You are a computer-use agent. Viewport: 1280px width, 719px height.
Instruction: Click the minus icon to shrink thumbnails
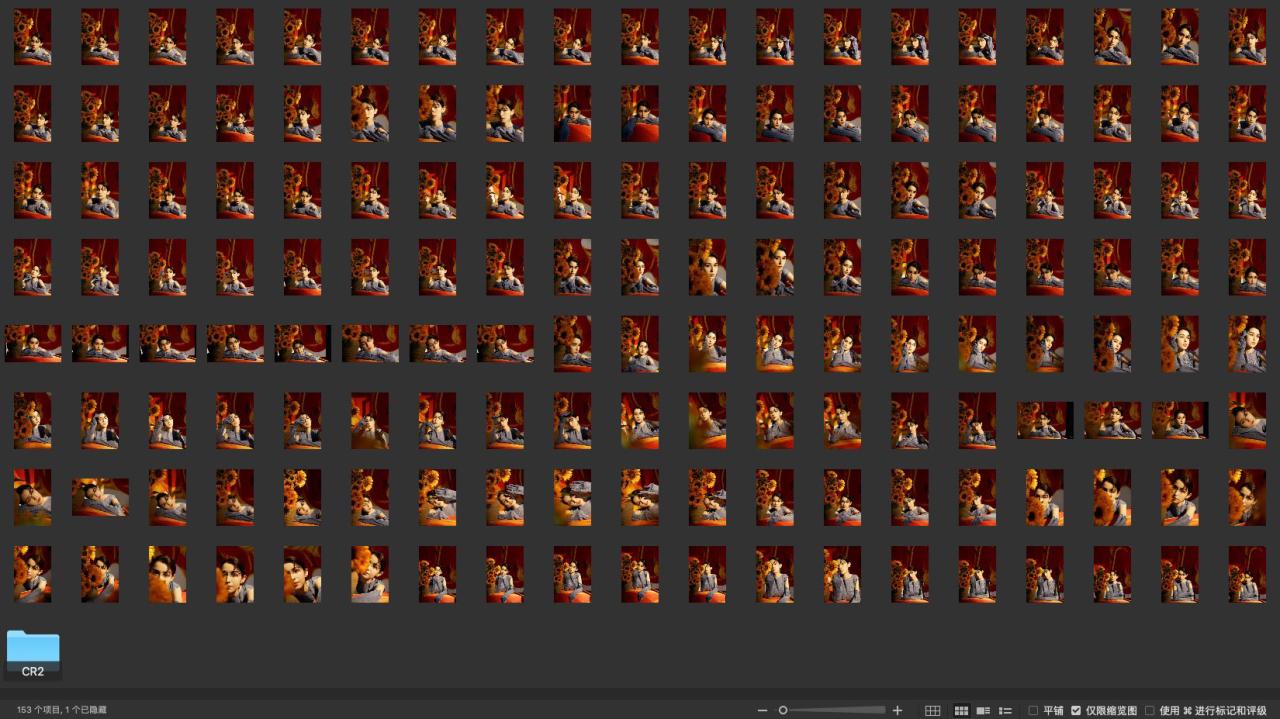763,710
